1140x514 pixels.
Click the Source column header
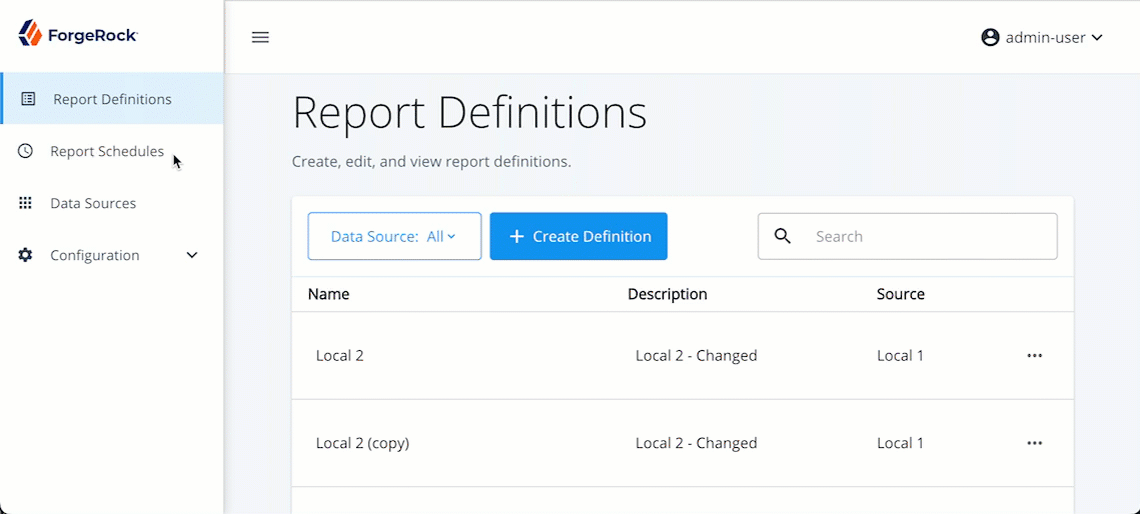(900, 294)
